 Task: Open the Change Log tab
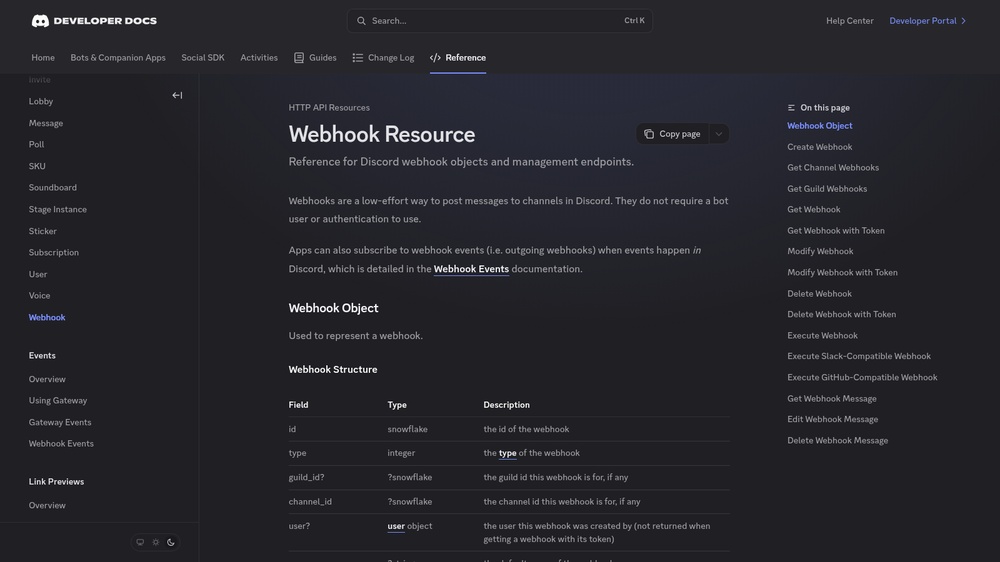tap(383, 57)
